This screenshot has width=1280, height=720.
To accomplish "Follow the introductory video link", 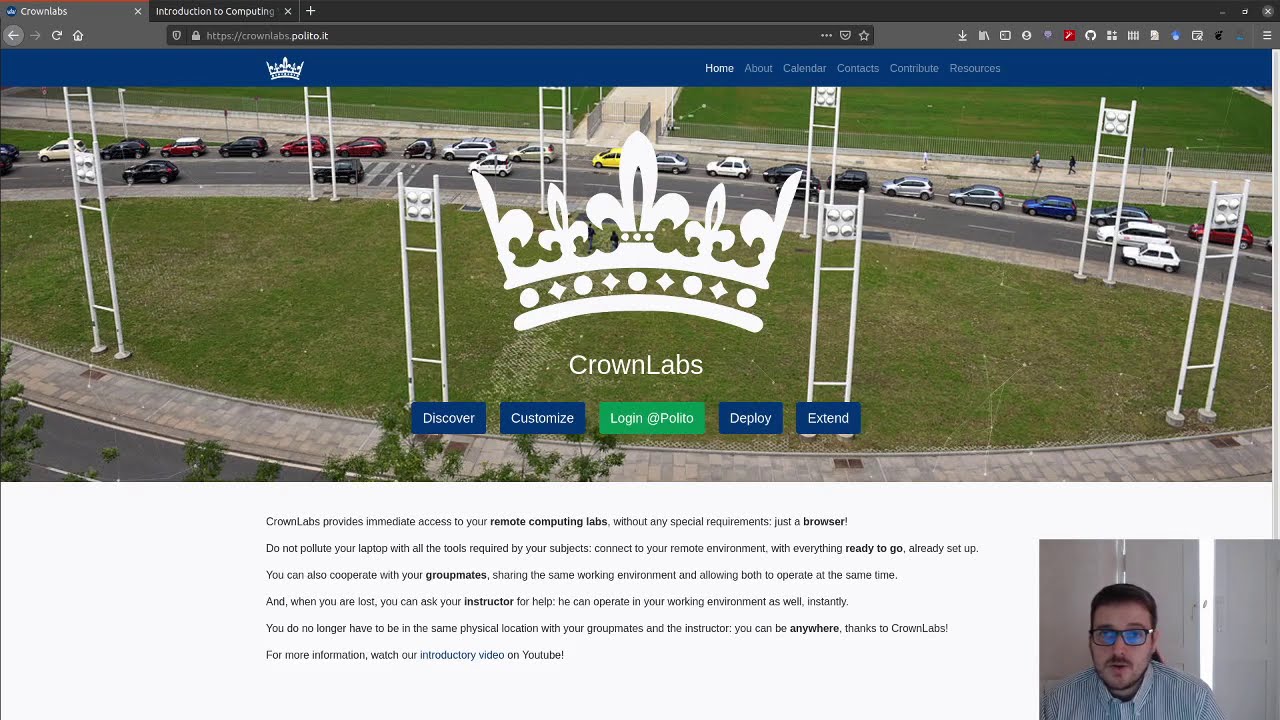I will (x=462, y=655).
